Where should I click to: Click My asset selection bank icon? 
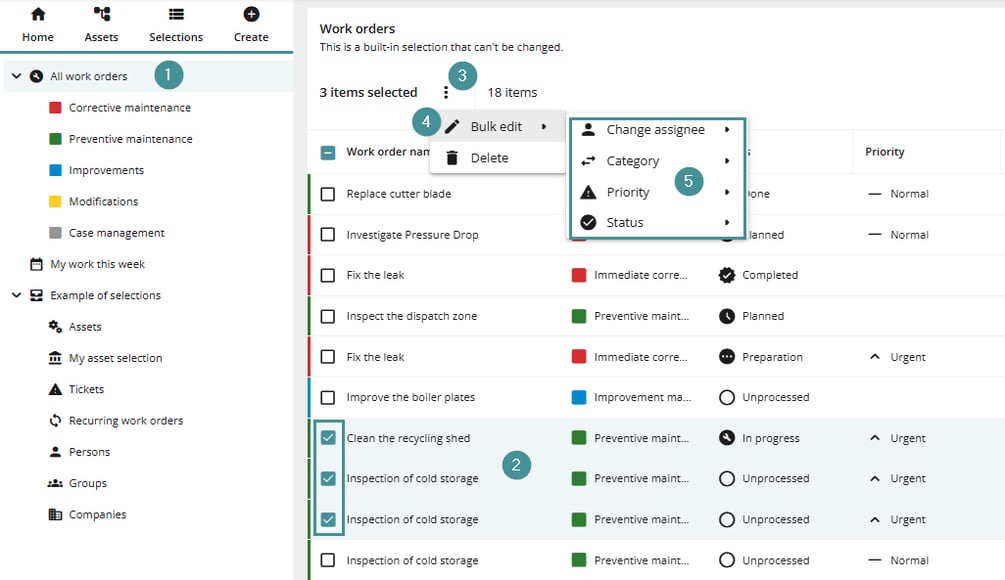point(56,358)
